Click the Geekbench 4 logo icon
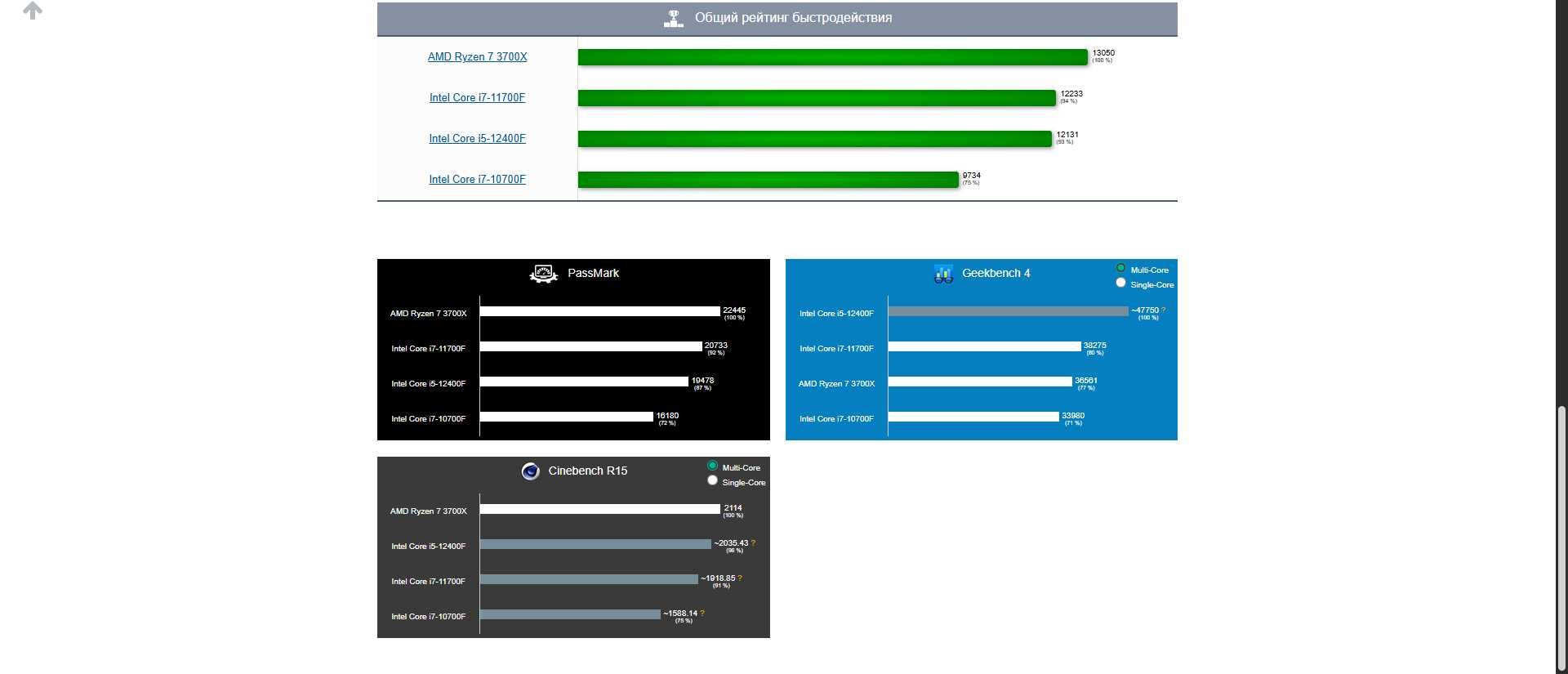Image resolution: width=1568 pixels, height=674 pixels. tap(943, 274)
